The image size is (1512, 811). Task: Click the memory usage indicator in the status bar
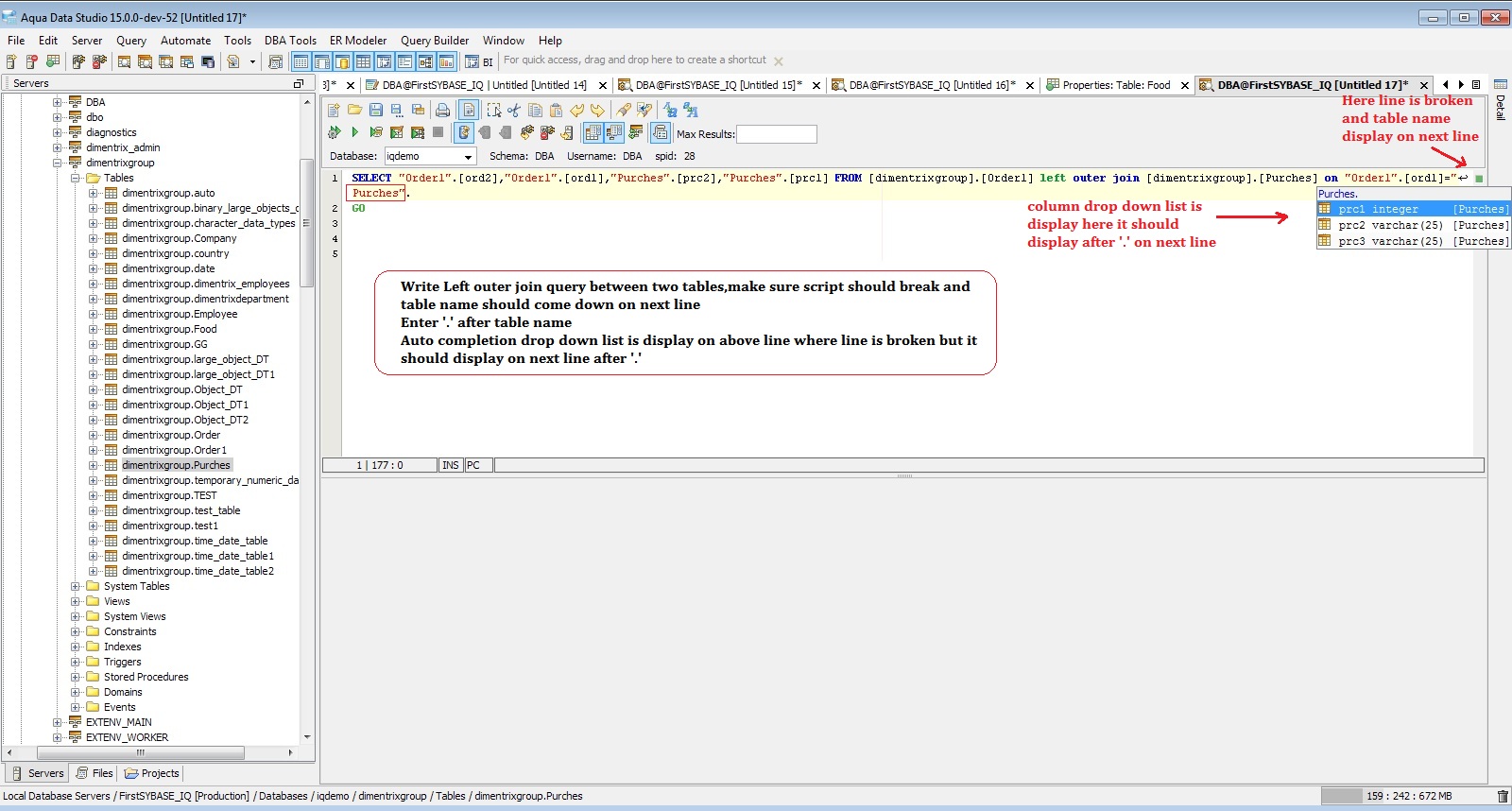pyautogui.click(x=1409, y=796)
